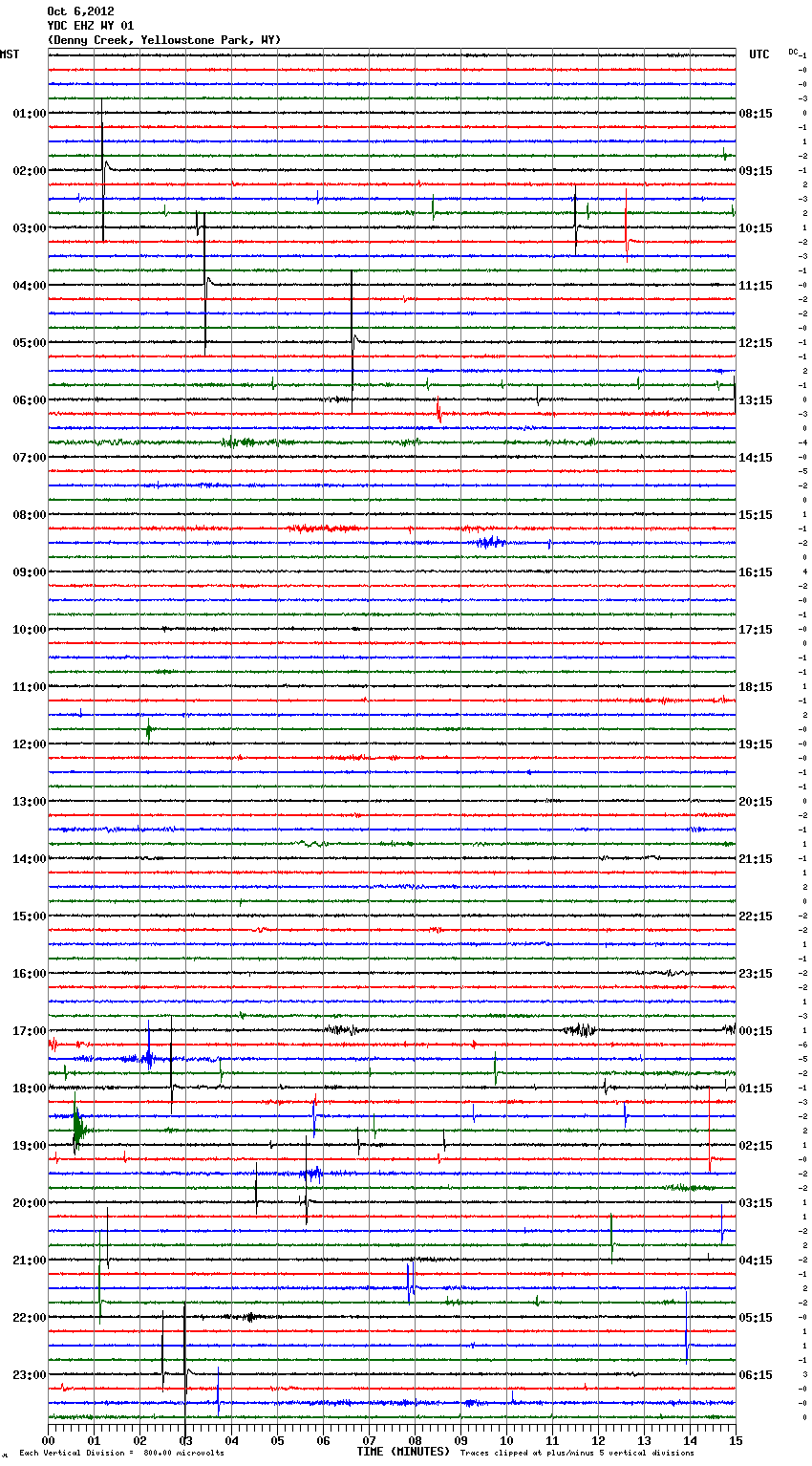The width and height of the screenshot is (812, 1466).
Task: Click the "12:15" UTC time label
Action: point(756,343)
